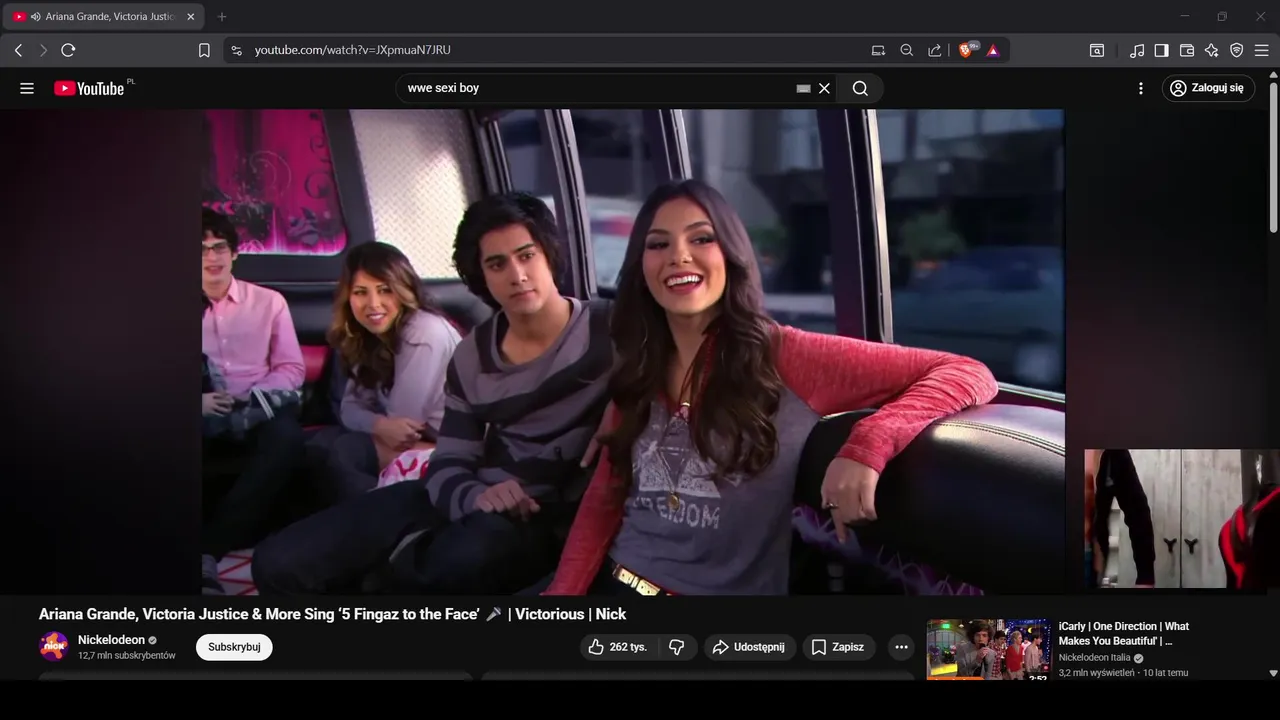
Task: Click the 'Nickelodeon Italia' channel name
Action: pos(1095,658)
